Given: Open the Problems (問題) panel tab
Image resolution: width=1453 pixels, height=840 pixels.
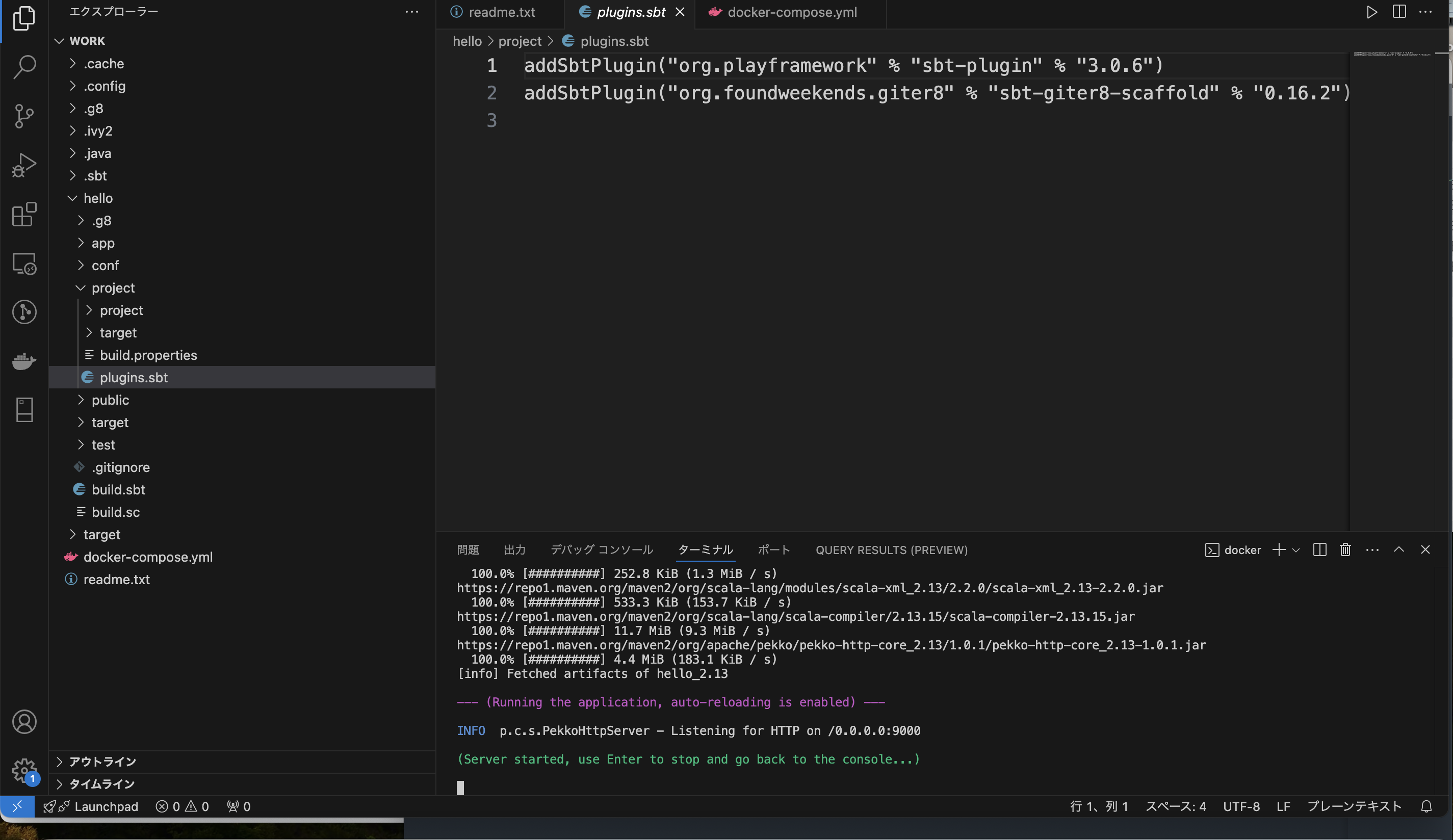Looking at the screenshot, I should click(x=468, y=550).
